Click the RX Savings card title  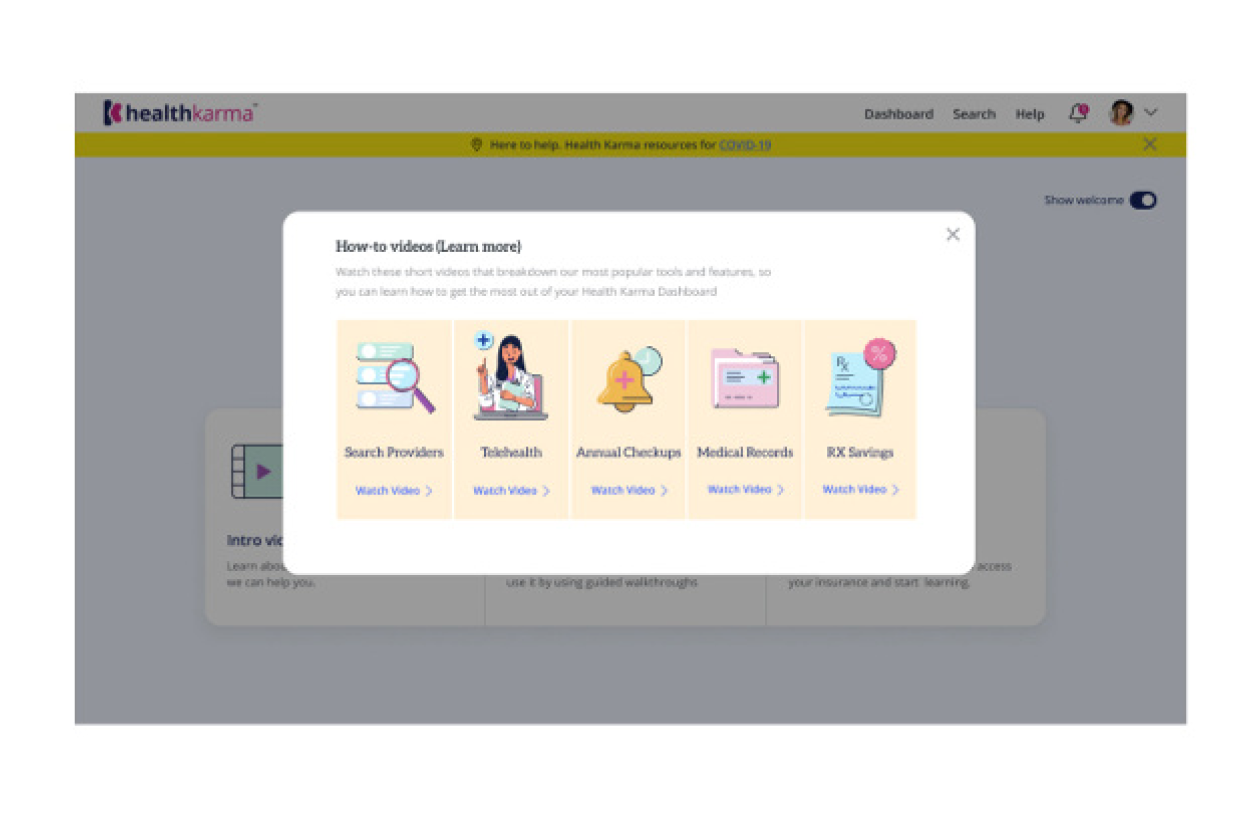coord(860,452)
